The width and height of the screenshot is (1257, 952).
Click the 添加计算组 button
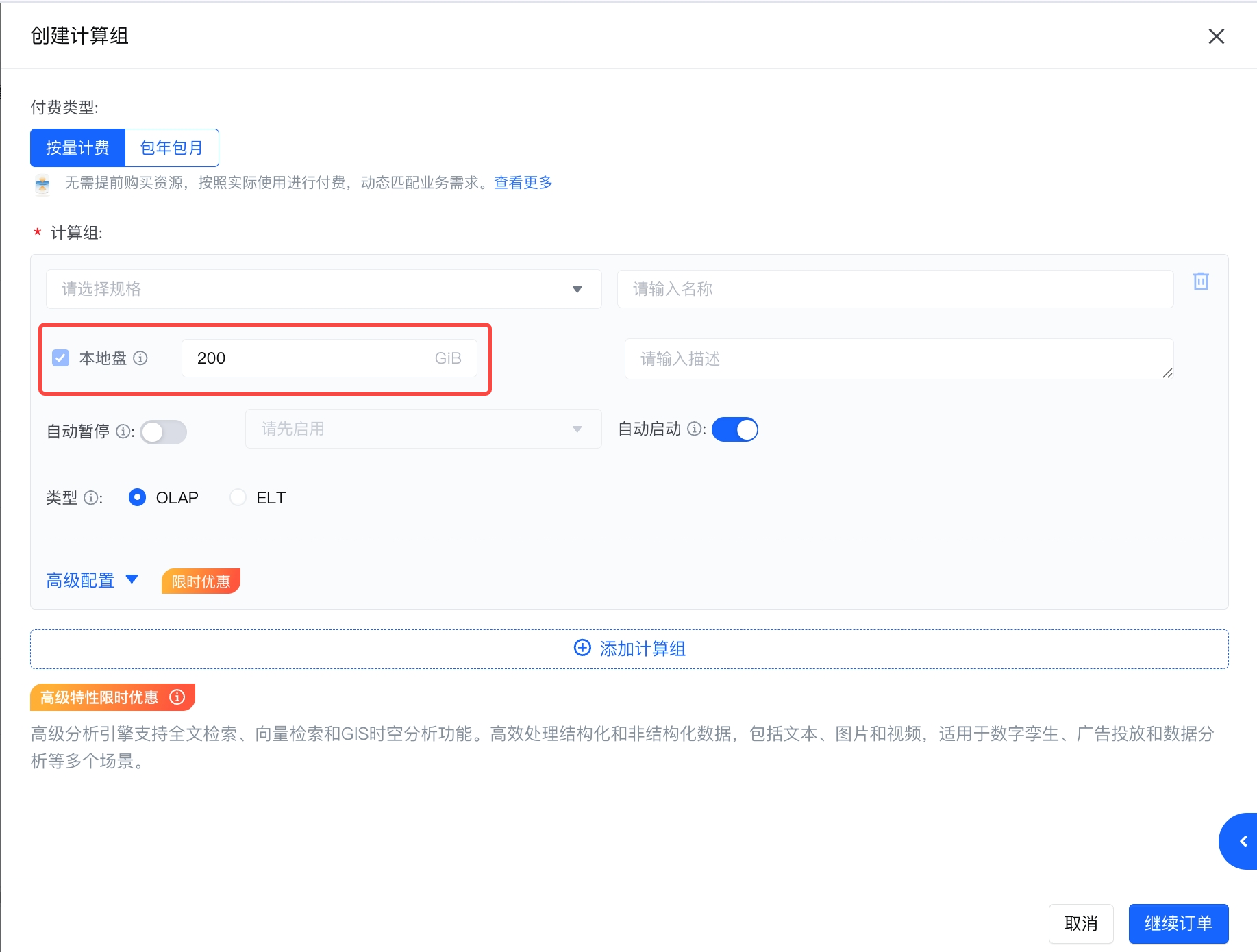630,649
